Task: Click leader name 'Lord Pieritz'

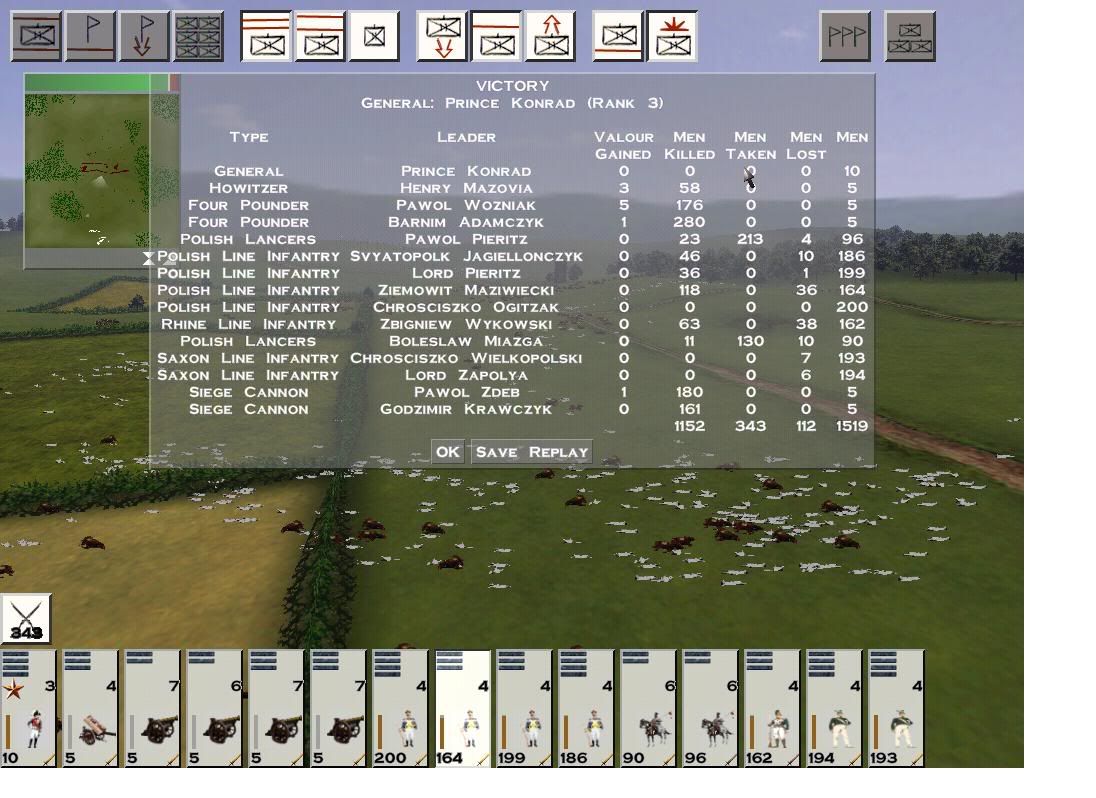Action: 466,273
